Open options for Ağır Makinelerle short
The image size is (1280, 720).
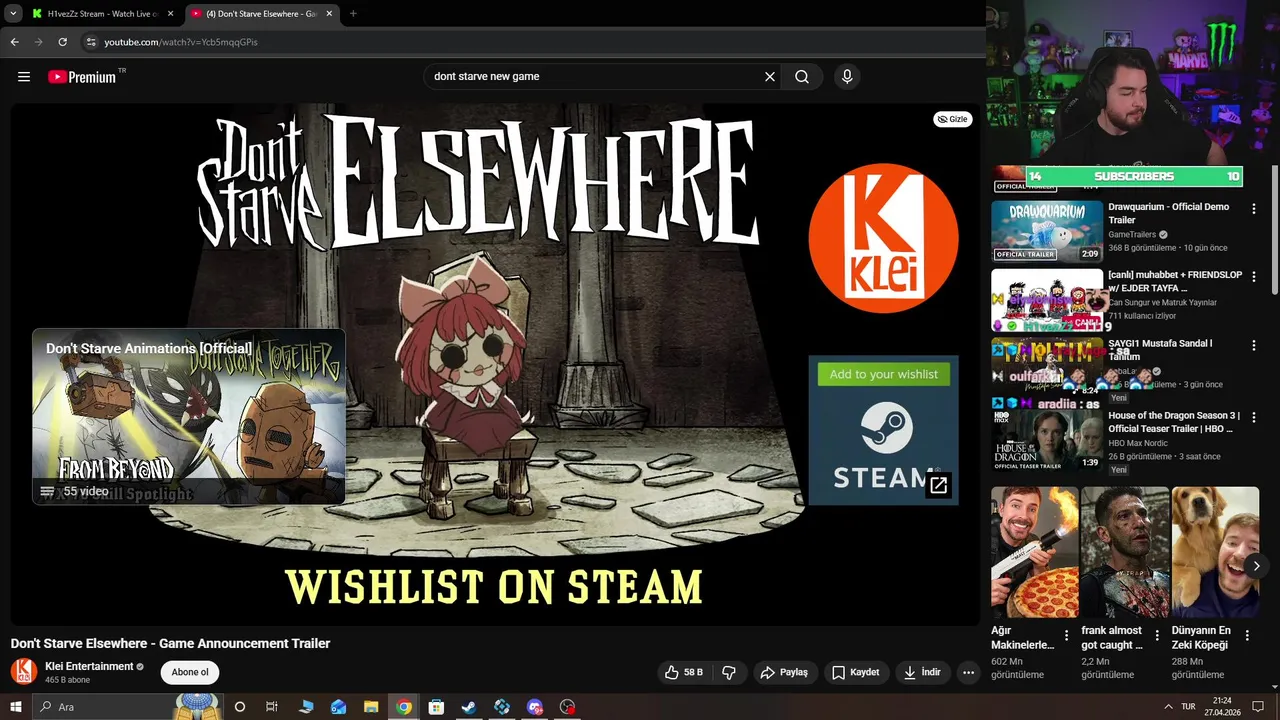click(1066, 635)
